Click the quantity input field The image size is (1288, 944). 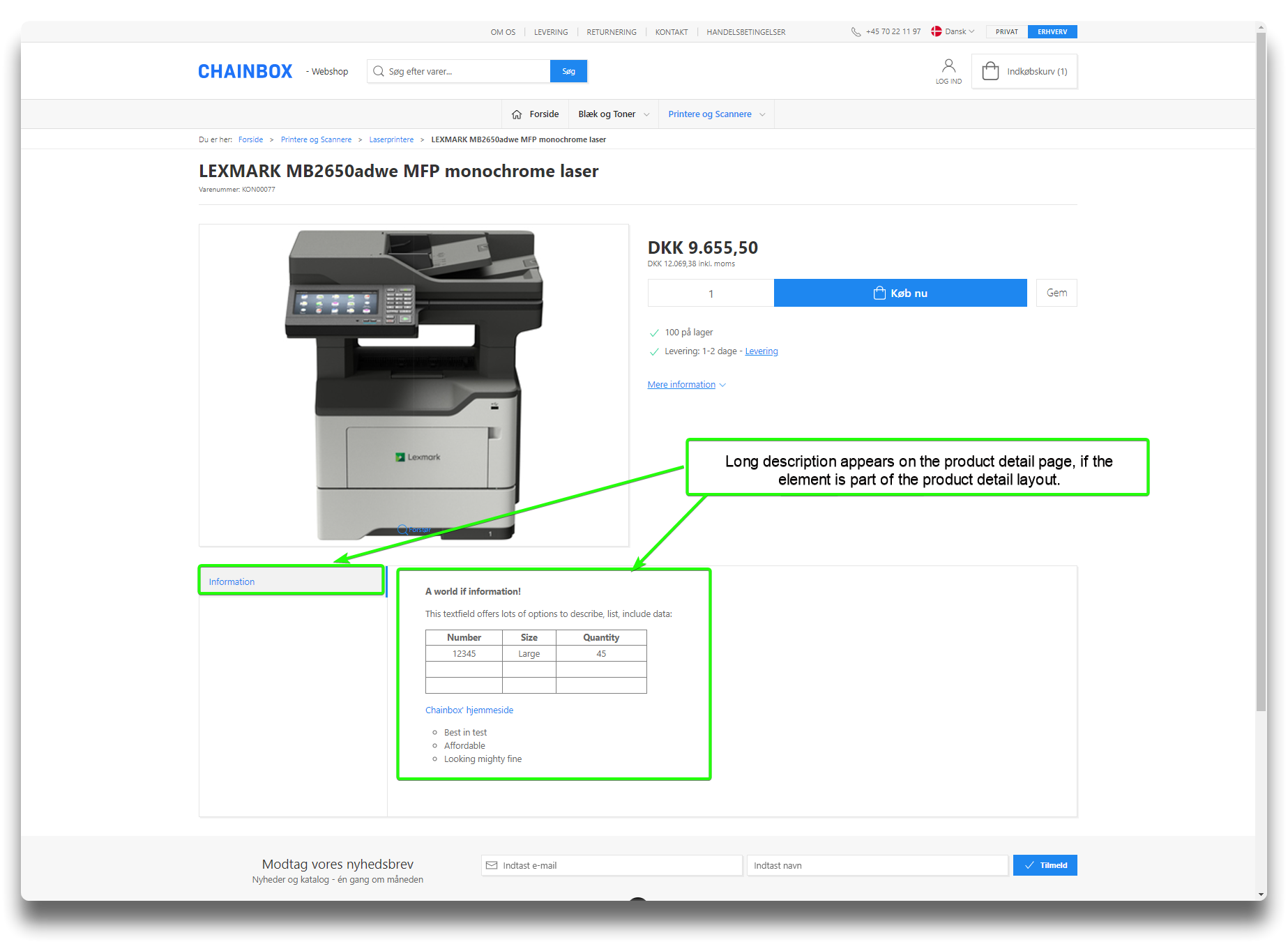711,294
